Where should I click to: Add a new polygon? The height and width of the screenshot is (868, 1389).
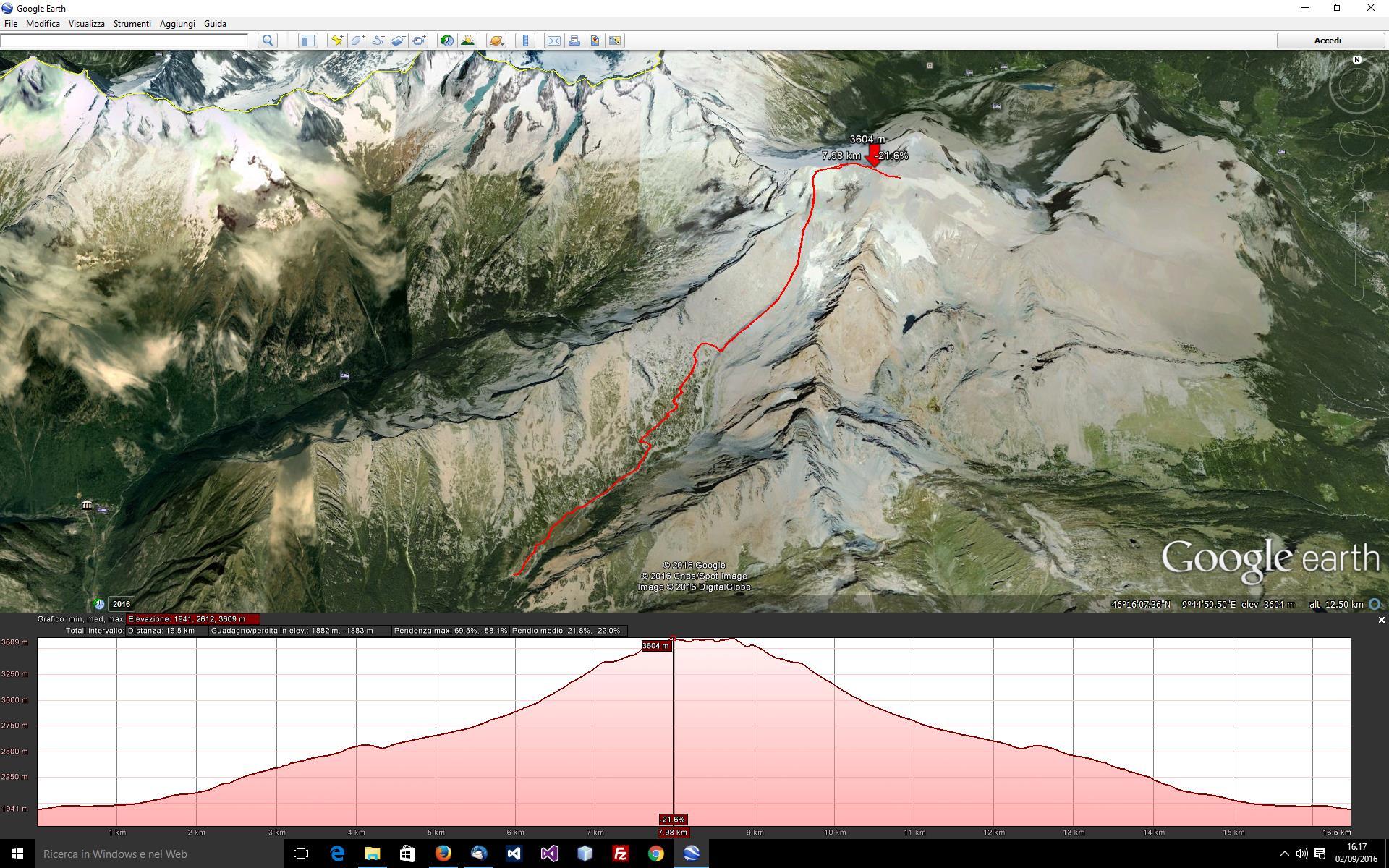(357, 41)
